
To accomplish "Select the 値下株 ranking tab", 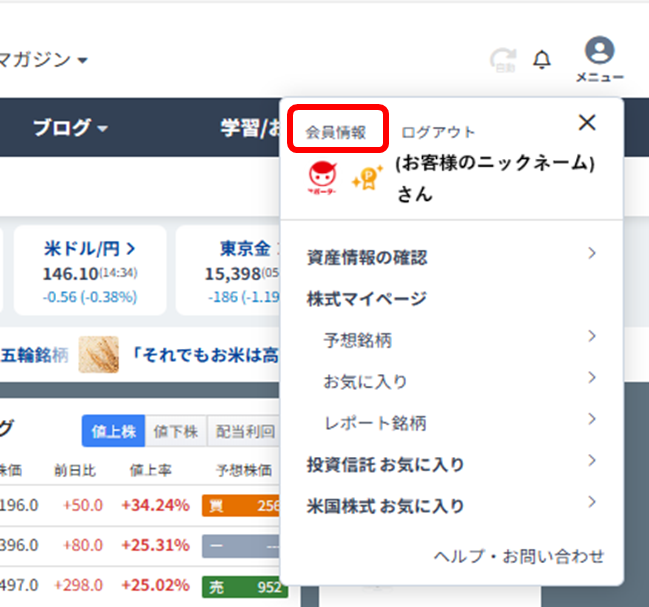I will (x=176, y=431).
